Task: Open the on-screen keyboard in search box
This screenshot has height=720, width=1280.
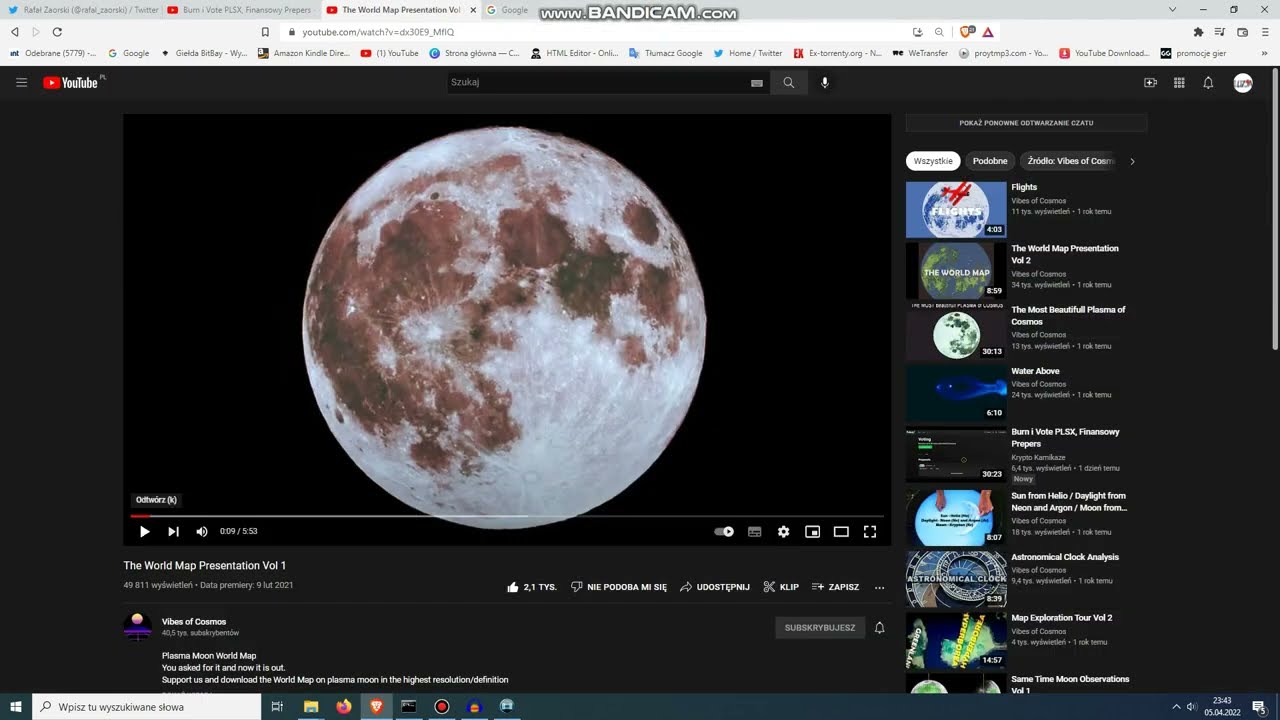Action: click(757, 83)
